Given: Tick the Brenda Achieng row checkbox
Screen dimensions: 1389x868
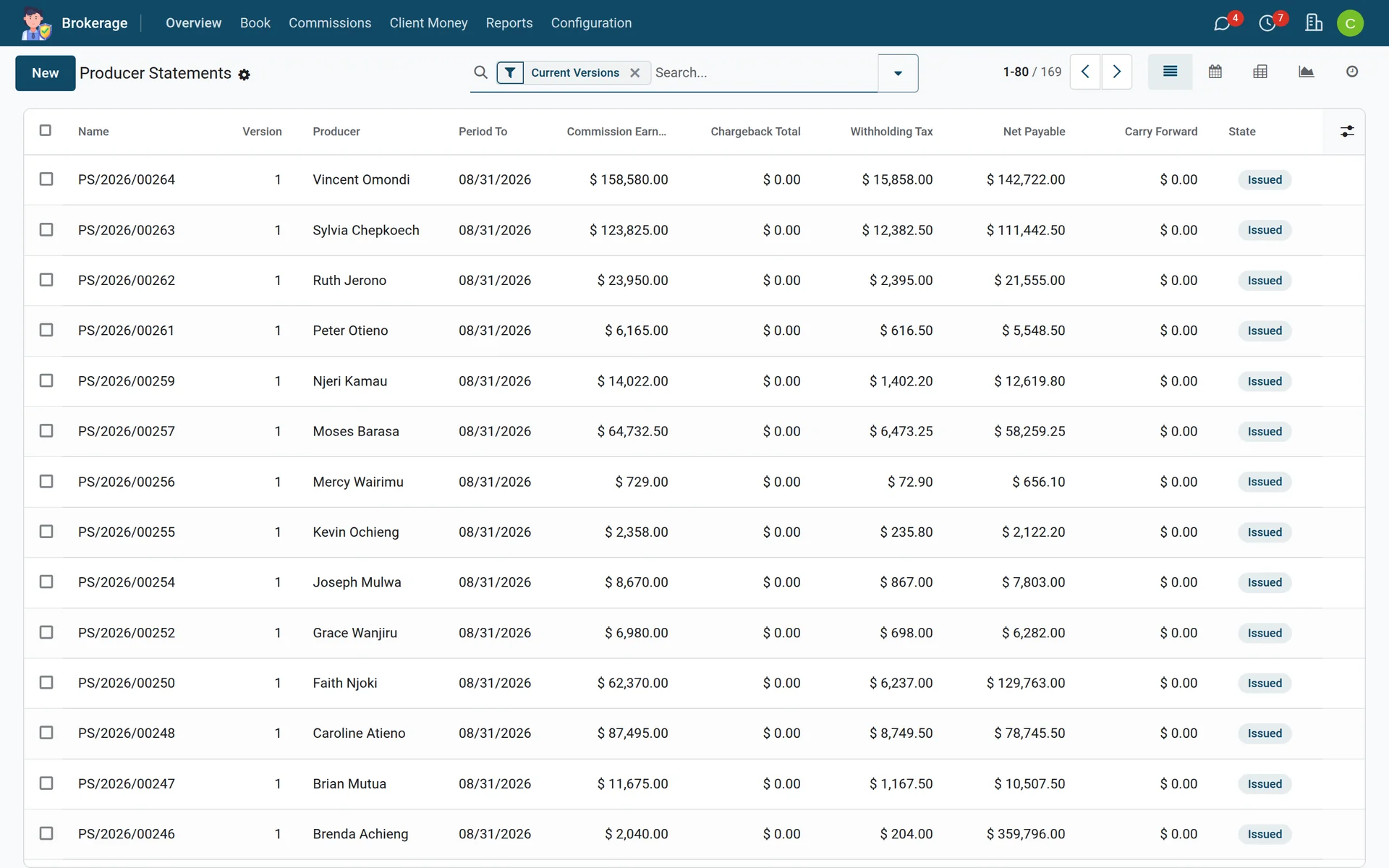Looking at the screenshot, I should tap(46, 833).
